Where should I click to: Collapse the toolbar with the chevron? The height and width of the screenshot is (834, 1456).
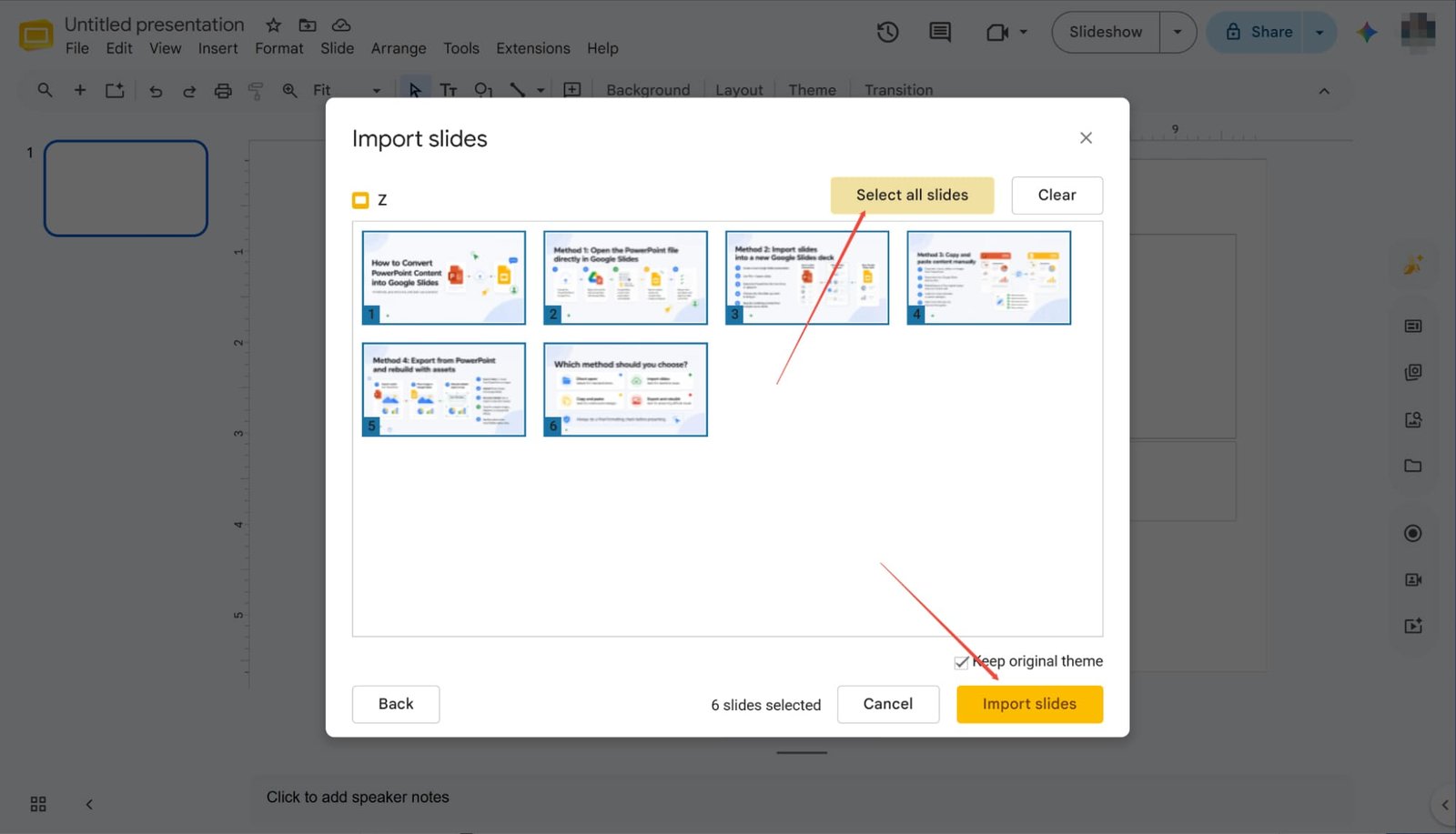[x=1324, y=90]
